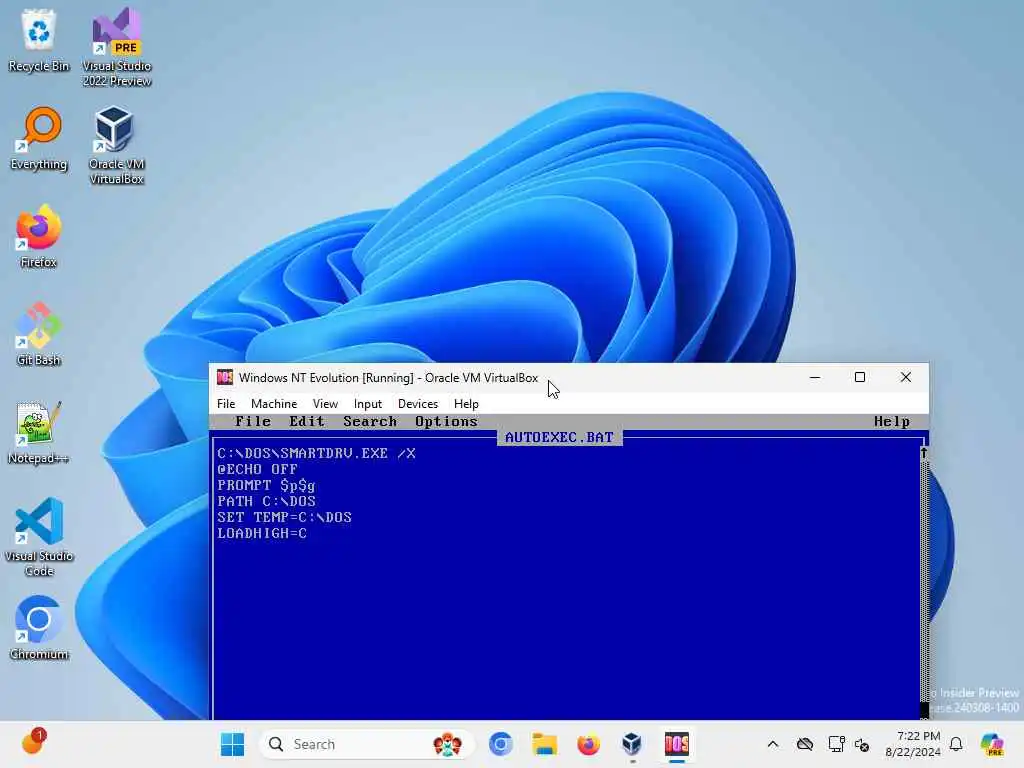Place cursor on SET TEMP=C:\DOS line

[x=284, y=517]
